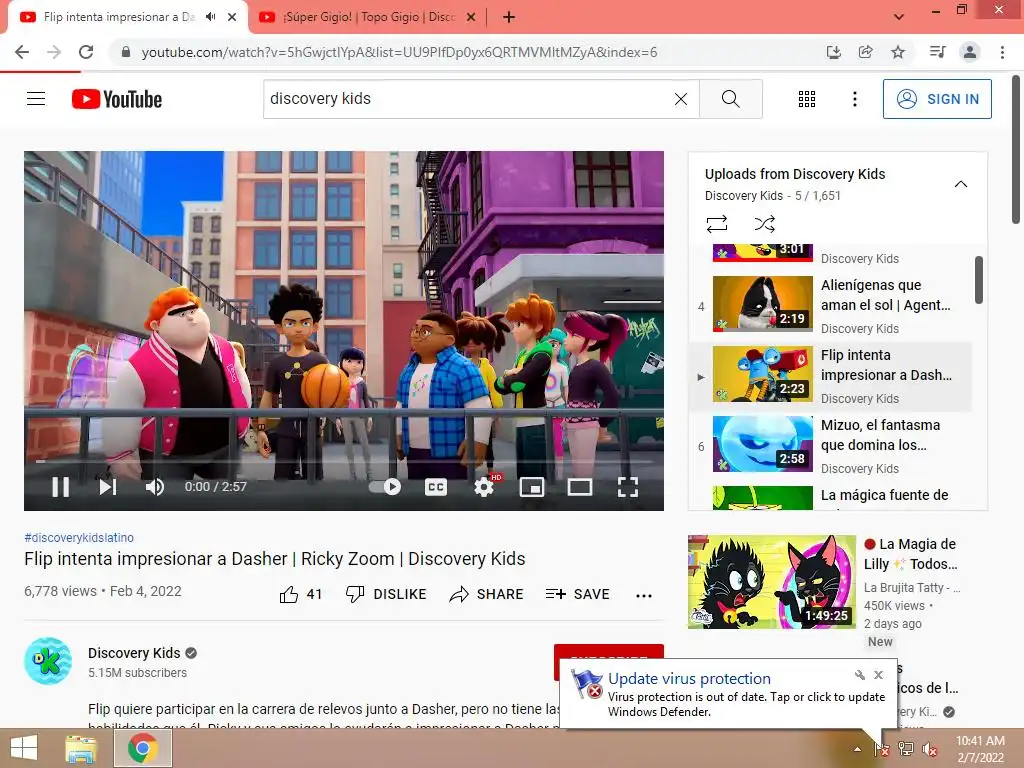Switch to theater mode
The width and height of the screenshot is (1024, 768).
[580, 487]
